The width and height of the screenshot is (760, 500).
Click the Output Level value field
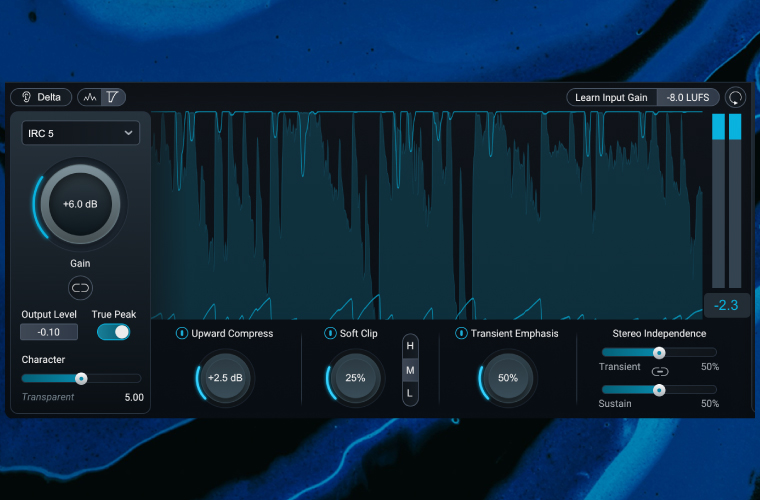tap(48, 332)
